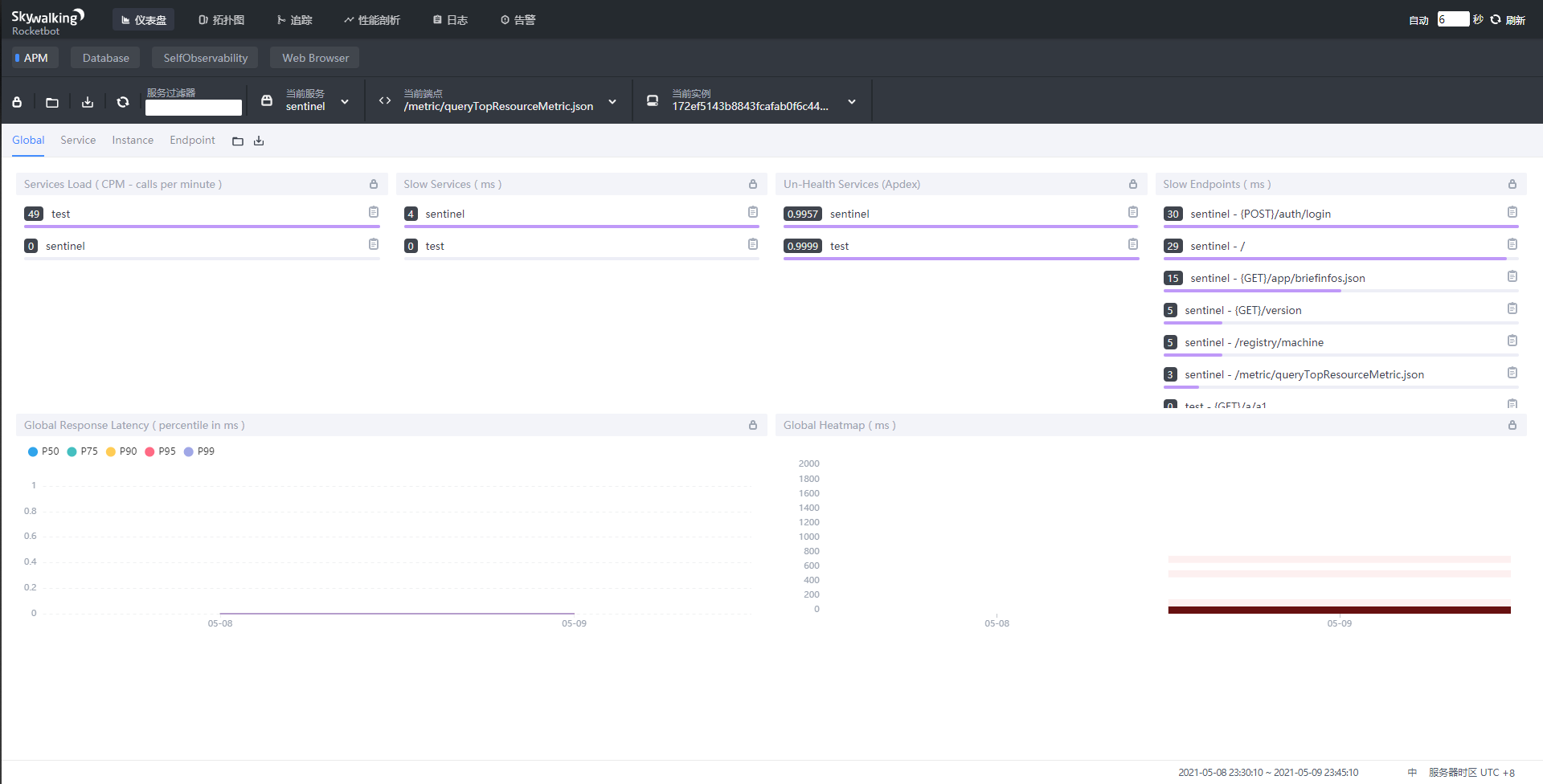Switch to the Endpoint tab
This screenshot has width=1543, height=784.
click(192, 141)
